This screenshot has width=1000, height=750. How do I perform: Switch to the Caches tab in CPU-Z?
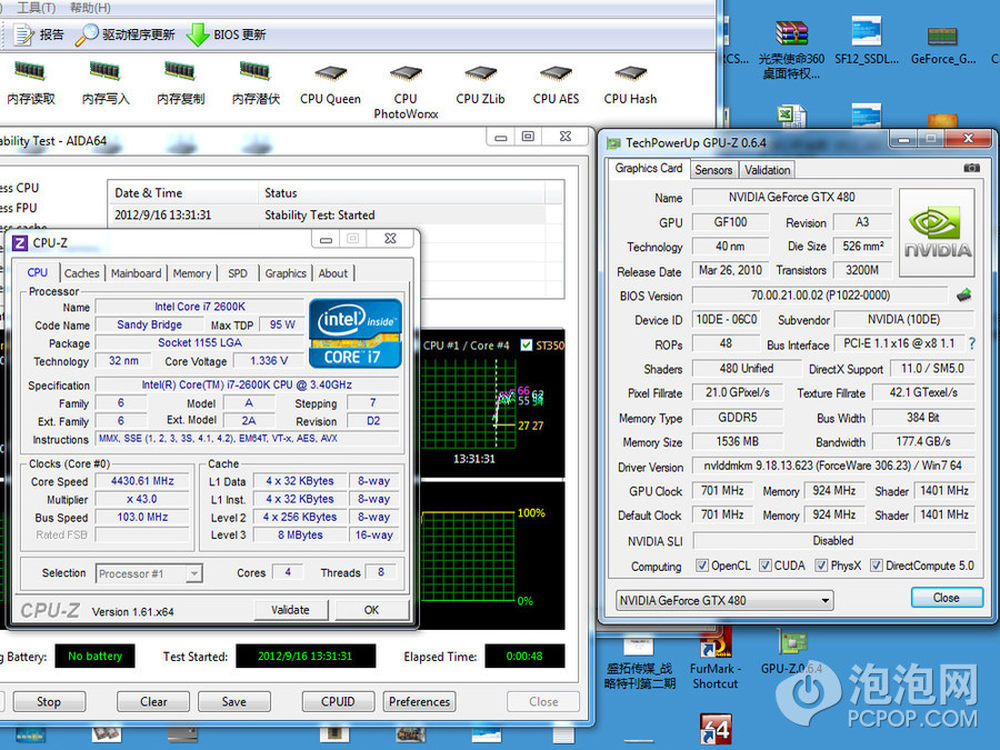(x=82, y=273)
